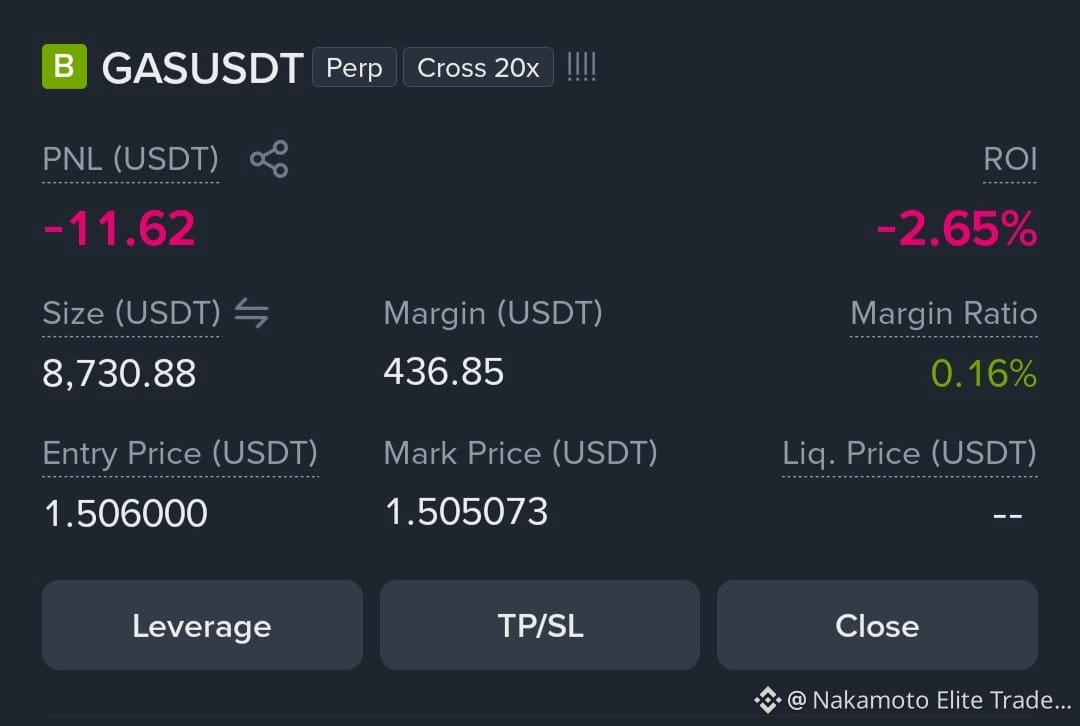This screenshot has height=726, width=1080.
Task: Click the Mark Price value 1.505073
Action: pos(466,512)
